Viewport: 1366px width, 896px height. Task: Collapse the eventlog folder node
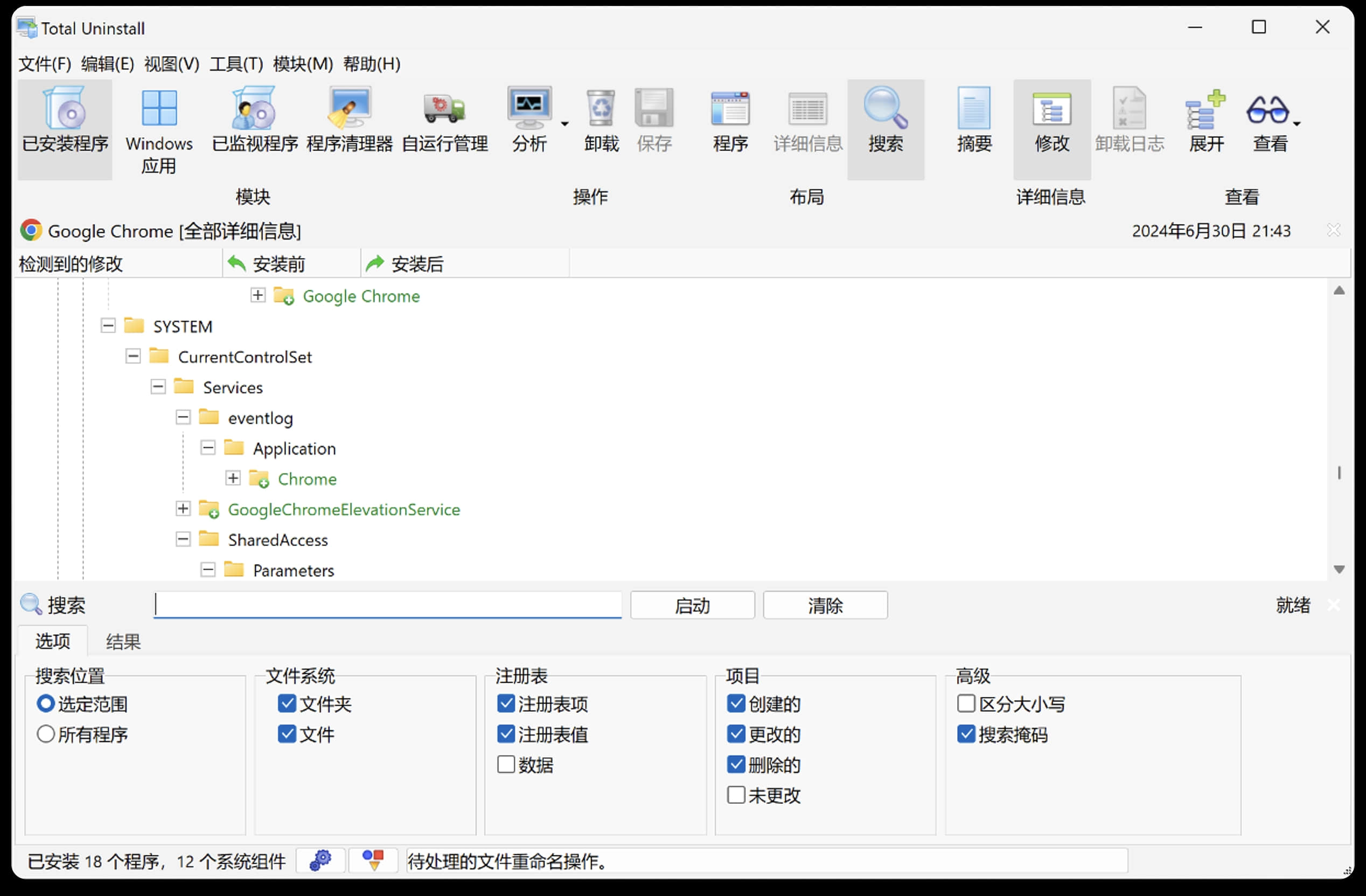coord(183,418)
